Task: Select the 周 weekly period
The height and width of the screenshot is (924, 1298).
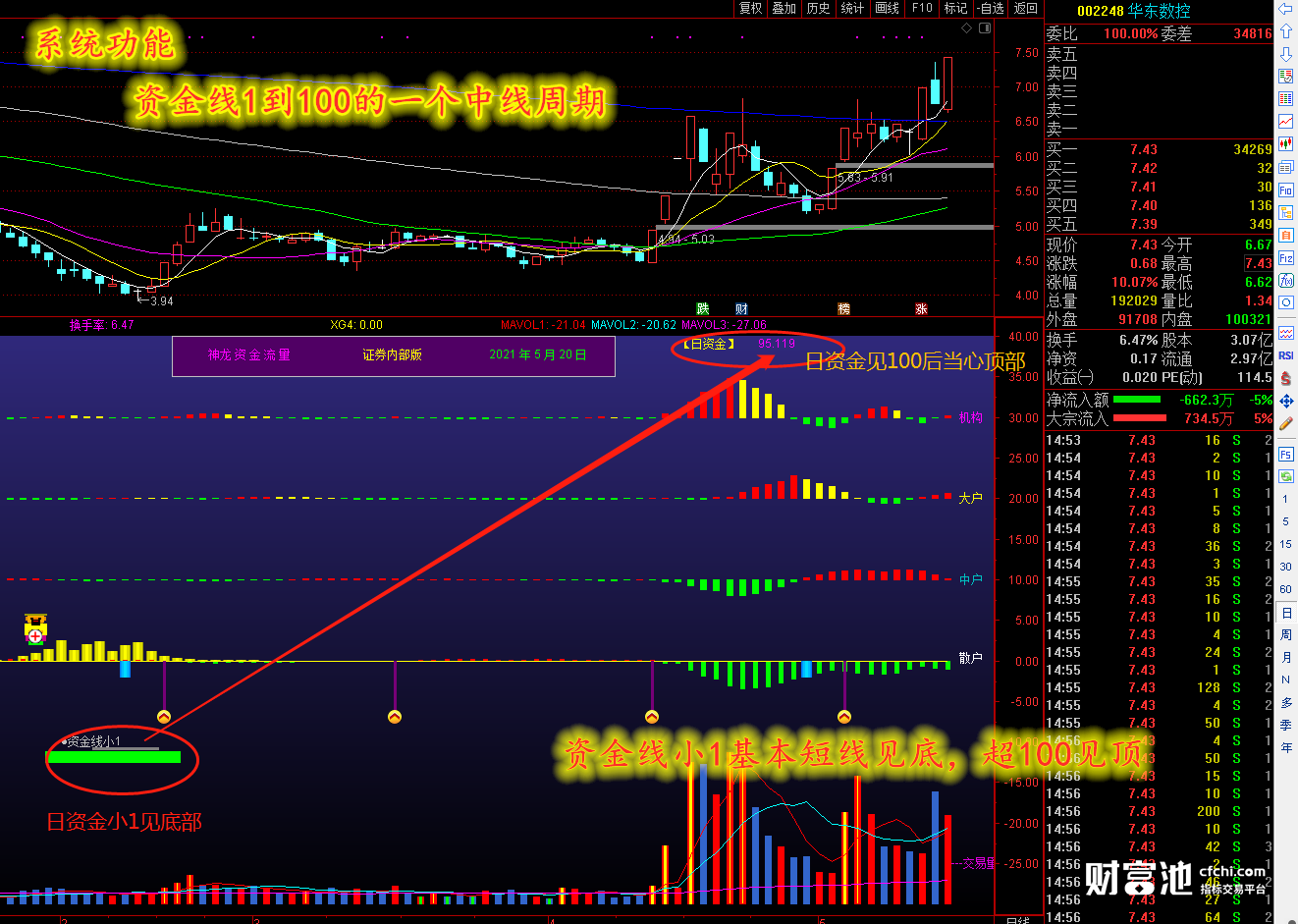Action: pyautogui.click(x=1285, y=635)
